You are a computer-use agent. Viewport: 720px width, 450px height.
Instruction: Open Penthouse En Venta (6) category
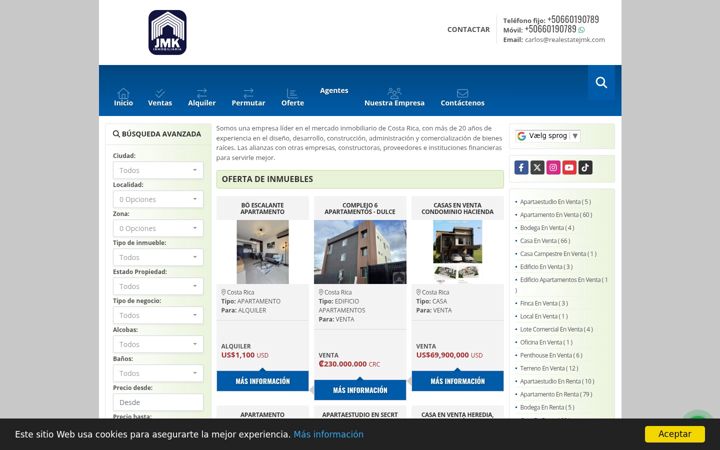click(x=551, y=355)
